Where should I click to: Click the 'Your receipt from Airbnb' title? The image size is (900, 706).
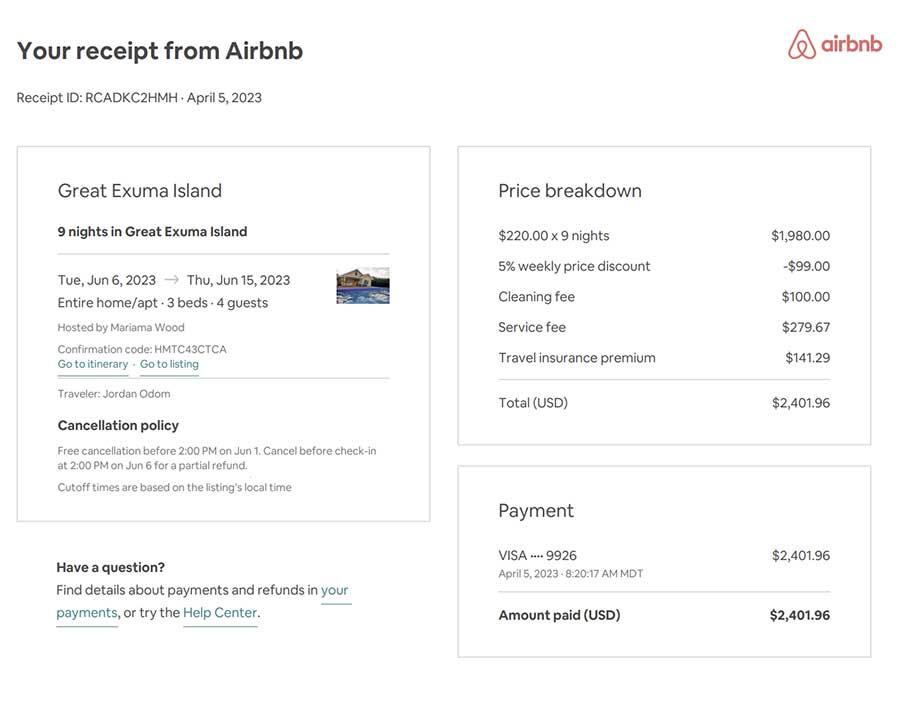tap(160, 51)
